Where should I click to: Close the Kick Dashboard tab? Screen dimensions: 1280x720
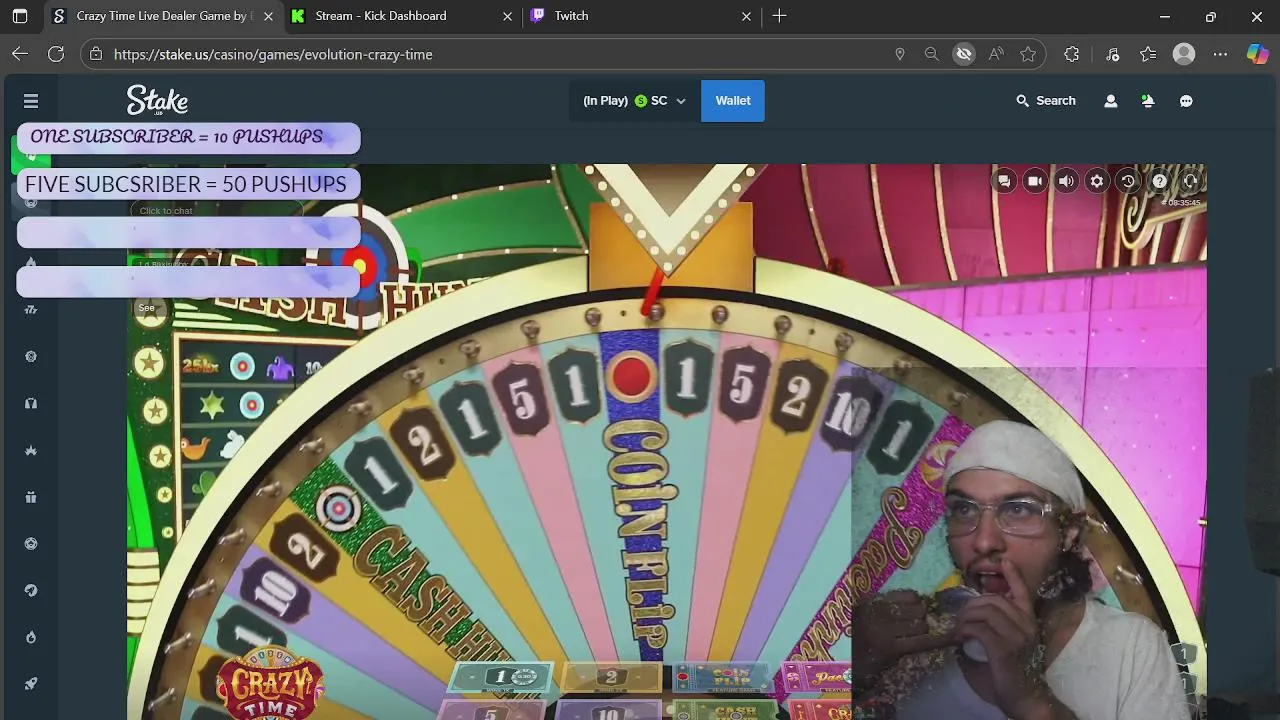click(x=507, y=16)
